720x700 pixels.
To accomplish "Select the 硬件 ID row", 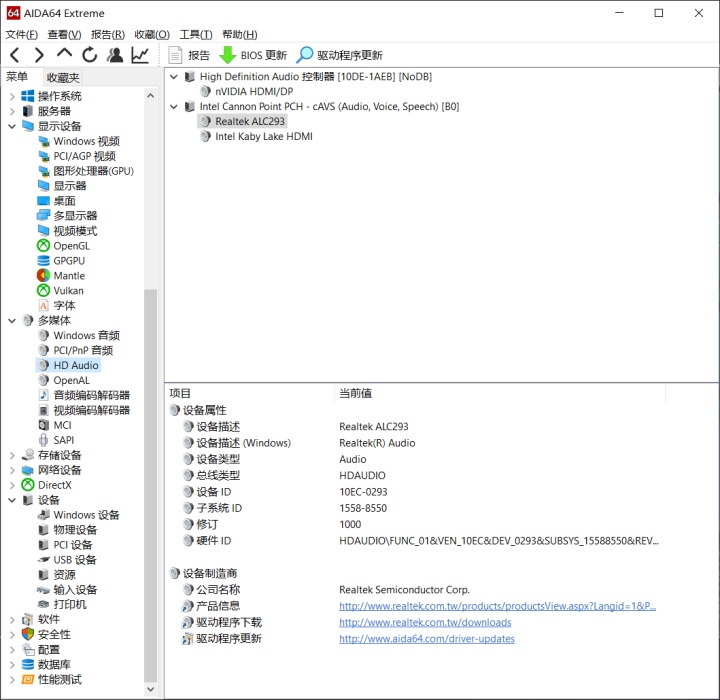I will tap(420, 541).
